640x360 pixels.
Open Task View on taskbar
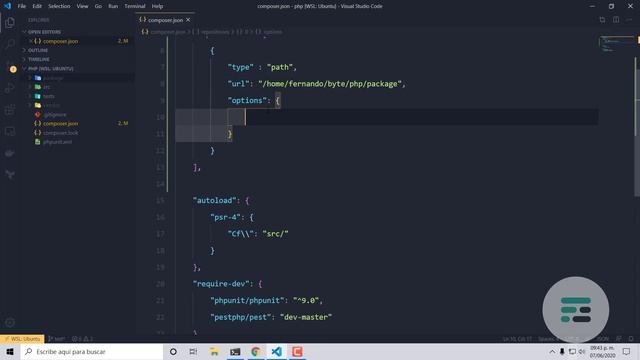pos(193,351)
